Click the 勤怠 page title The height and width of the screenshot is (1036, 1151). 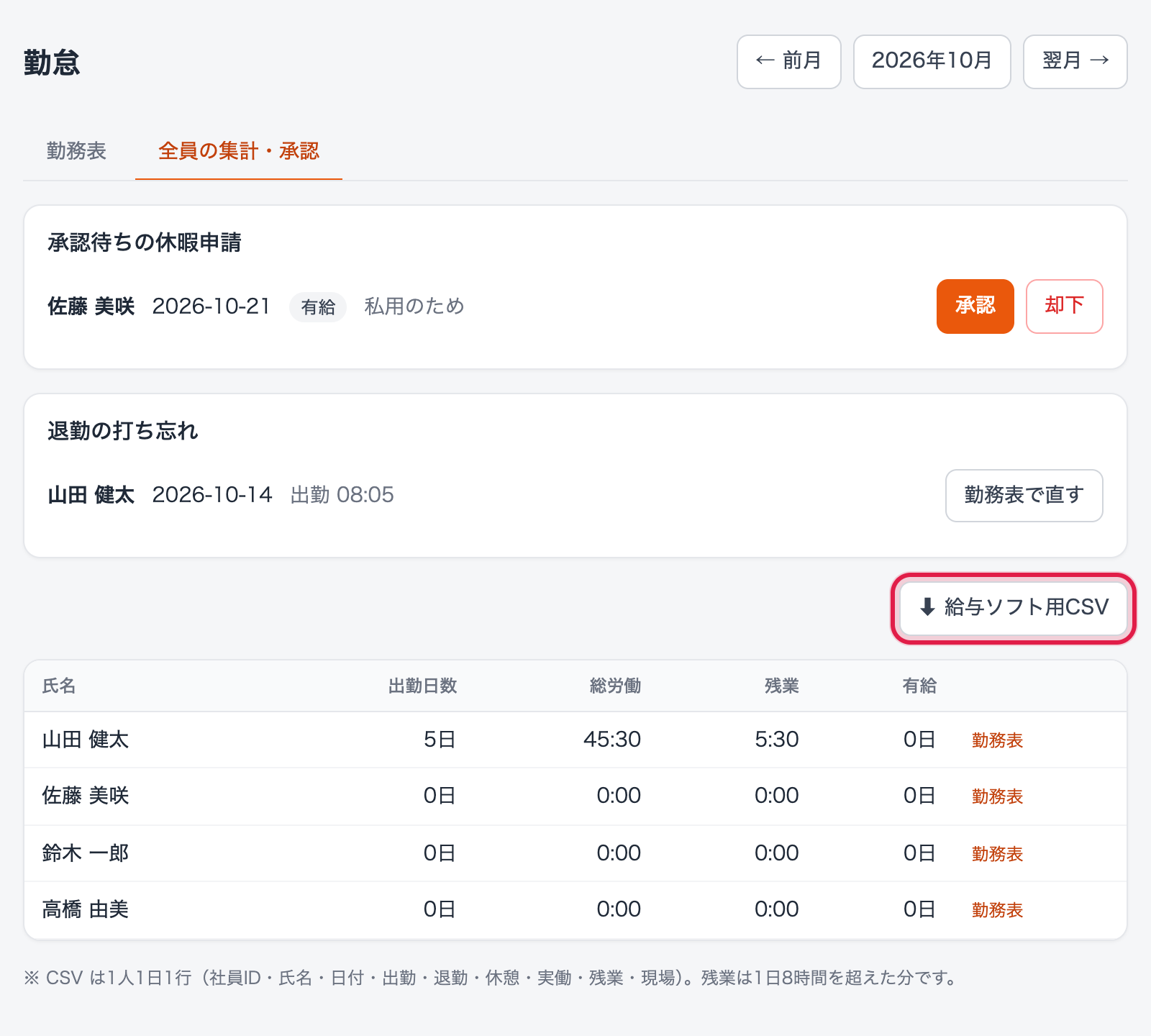[52, 63]
